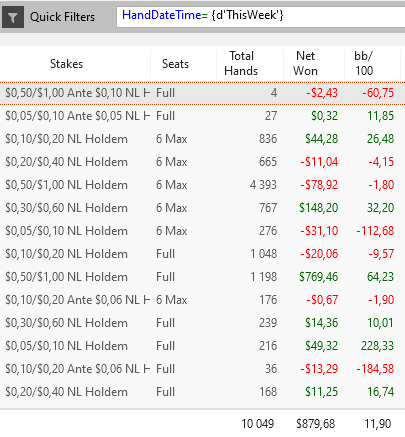
Task: Click the HandDateTime filter expression field
Action: [x=261, y=17]
